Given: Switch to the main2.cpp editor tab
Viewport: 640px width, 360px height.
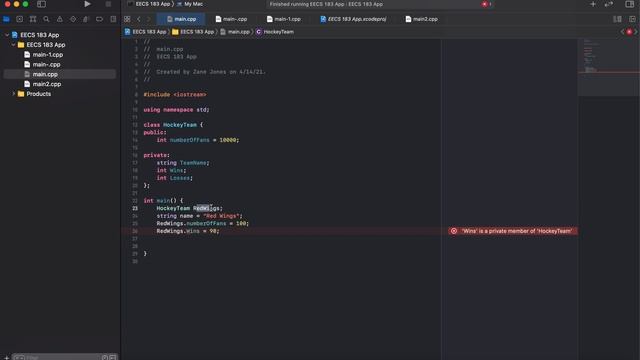Looking at the screenshot, I should (x=422, y=19).
